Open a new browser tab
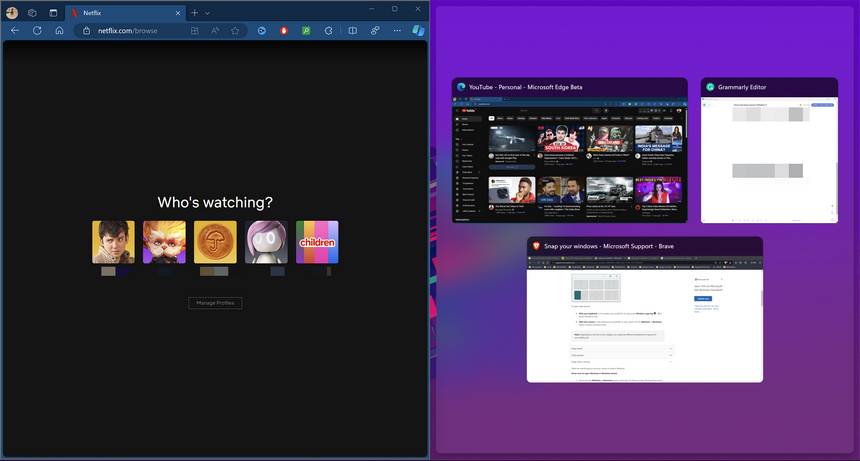Viewport: 860px width, 461px height. pyautogui.click(x=194, y=13)
